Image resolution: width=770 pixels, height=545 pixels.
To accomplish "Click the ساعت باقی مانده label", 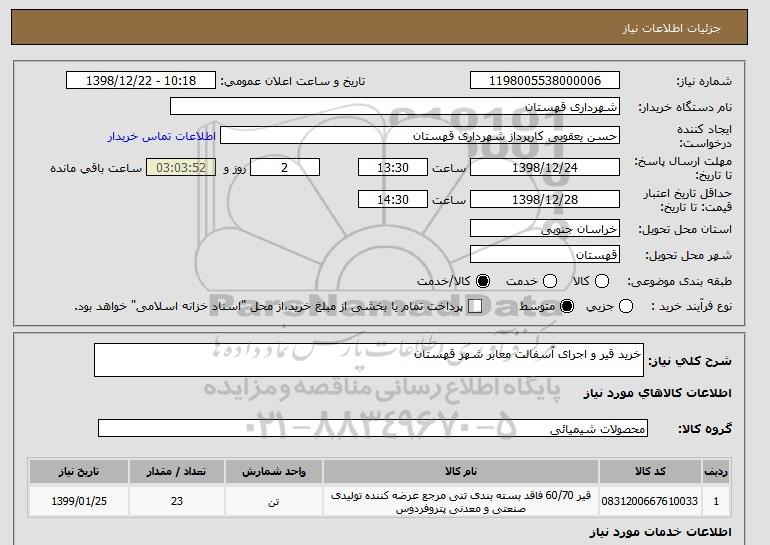I will (x=96, y=168).
